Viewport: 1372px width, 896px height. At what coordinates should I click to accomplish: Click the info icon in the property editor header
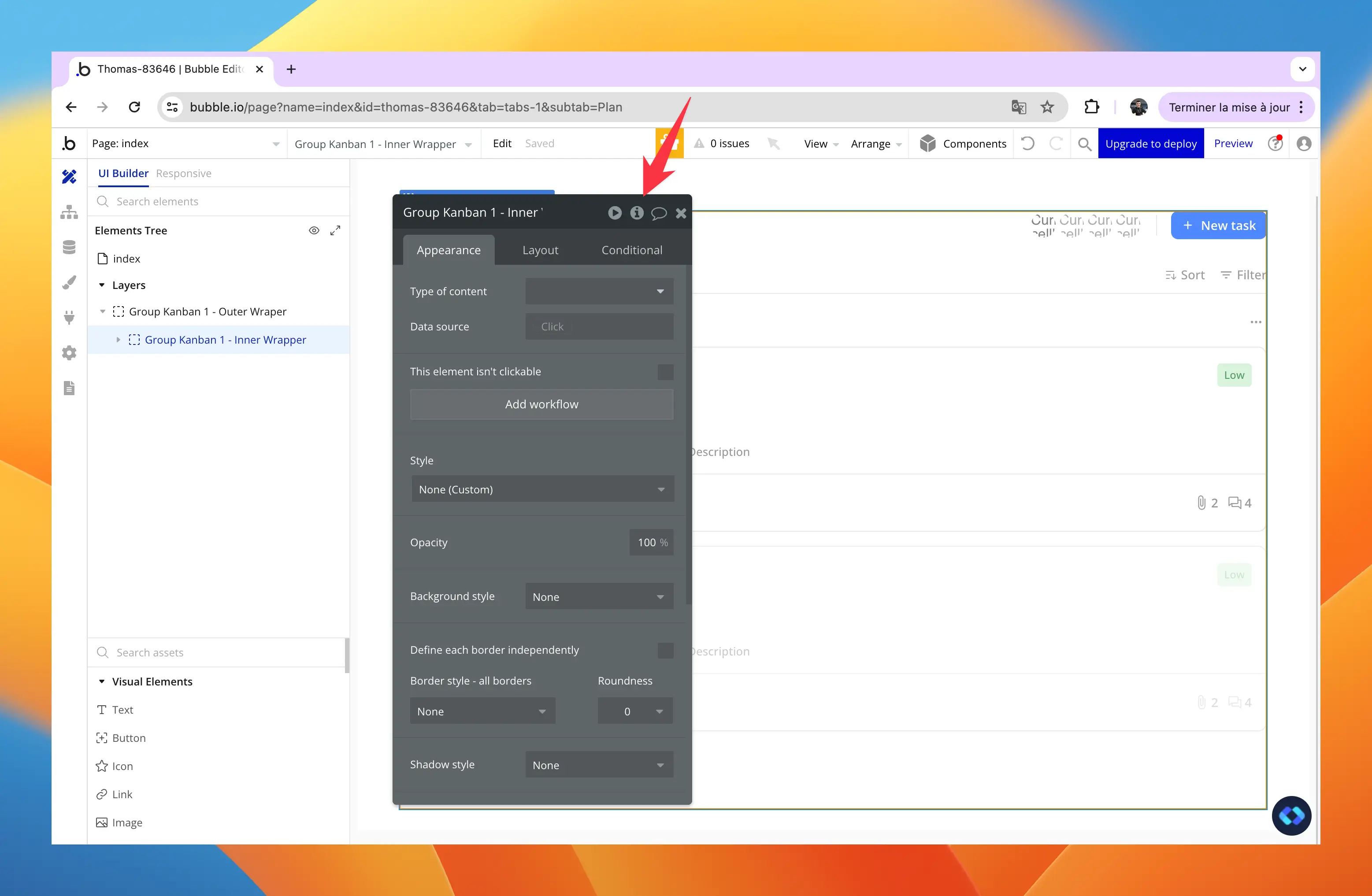pyautogui.click(x=637, y=213)
